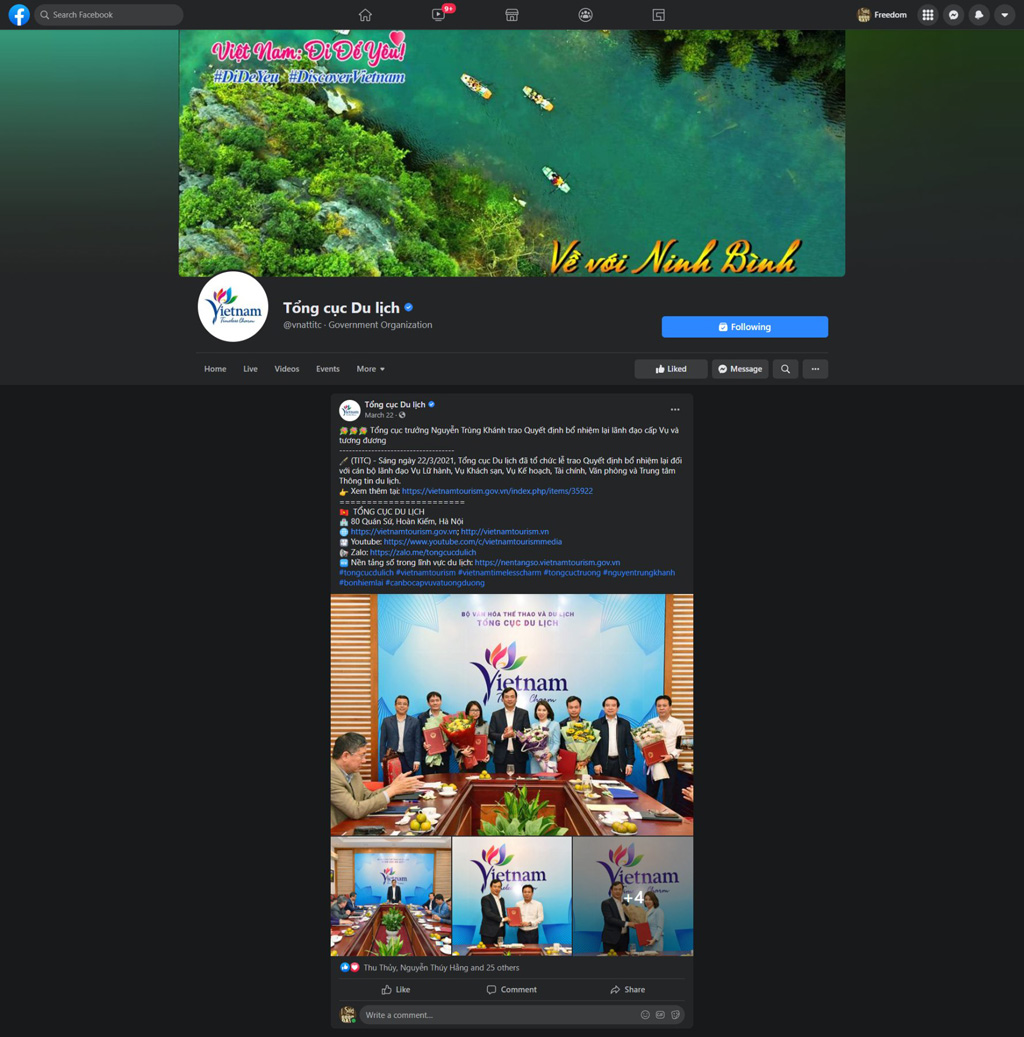Switch to the Events tab
This screenshot has height=1037, width=1024.
[327, 369]
